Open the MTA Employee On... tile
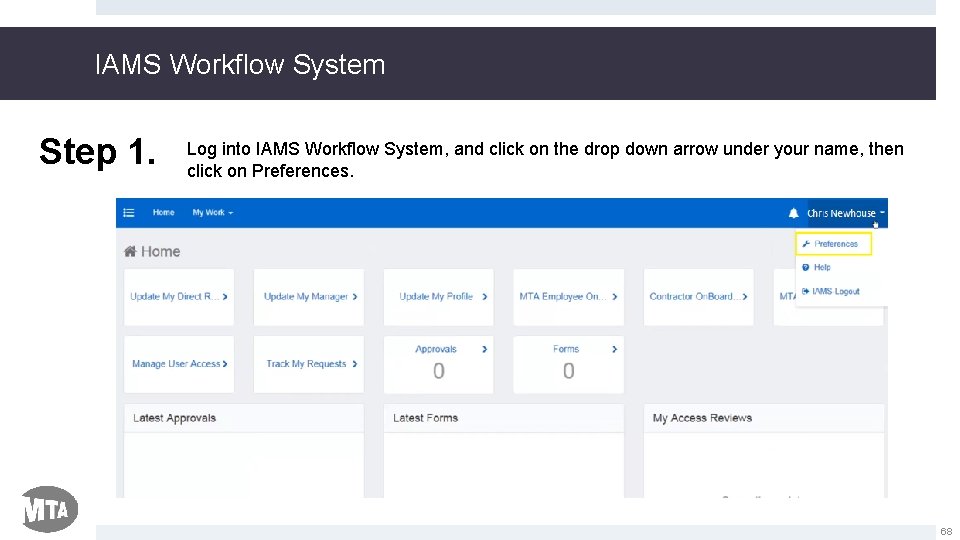 coord(568,297)
